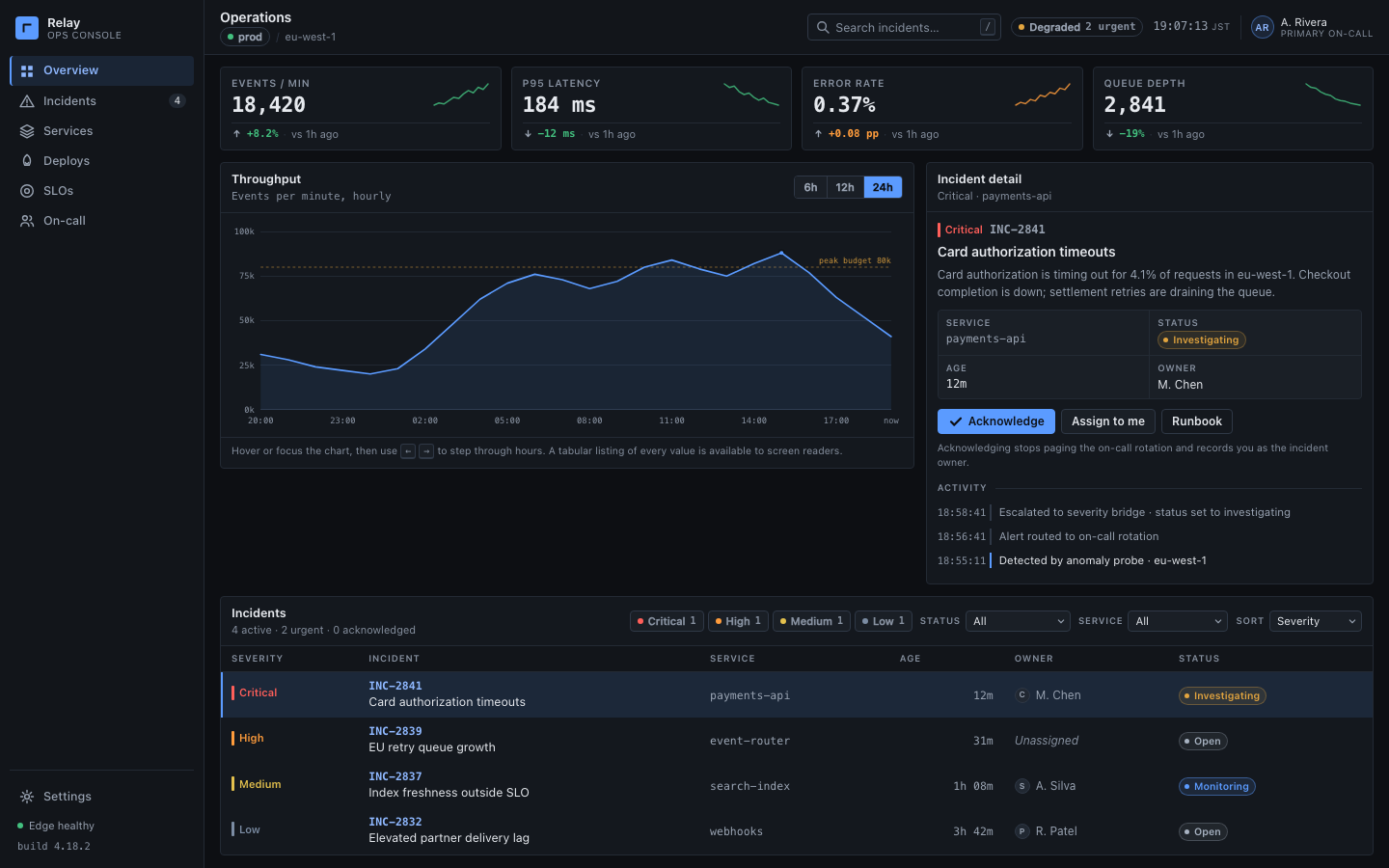Click the Deploys rocket icon
Image resolution: width=1389 pixels, height=868 pixels.
point(27,161)
